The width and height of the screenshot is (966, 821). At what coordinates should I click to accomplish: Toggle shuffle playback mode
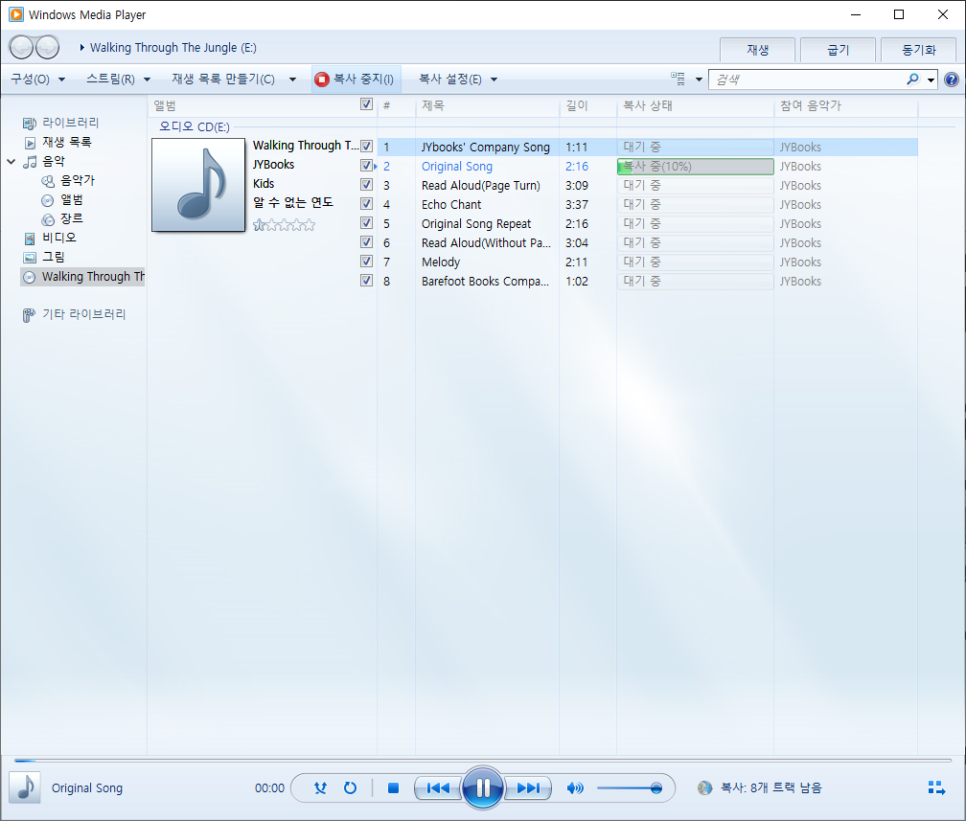pos(320,788)
